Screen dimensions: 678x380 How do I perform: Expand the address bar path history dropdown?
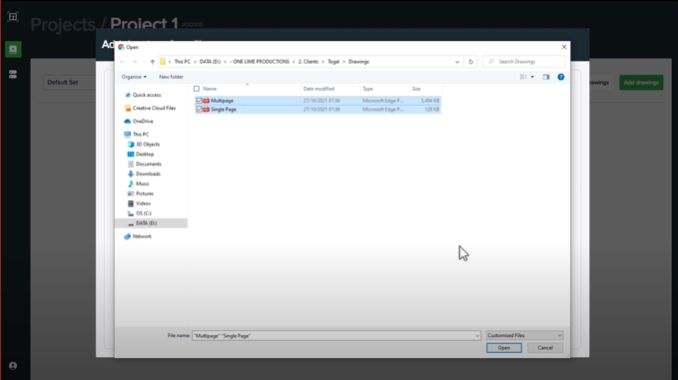coord(457,62)
